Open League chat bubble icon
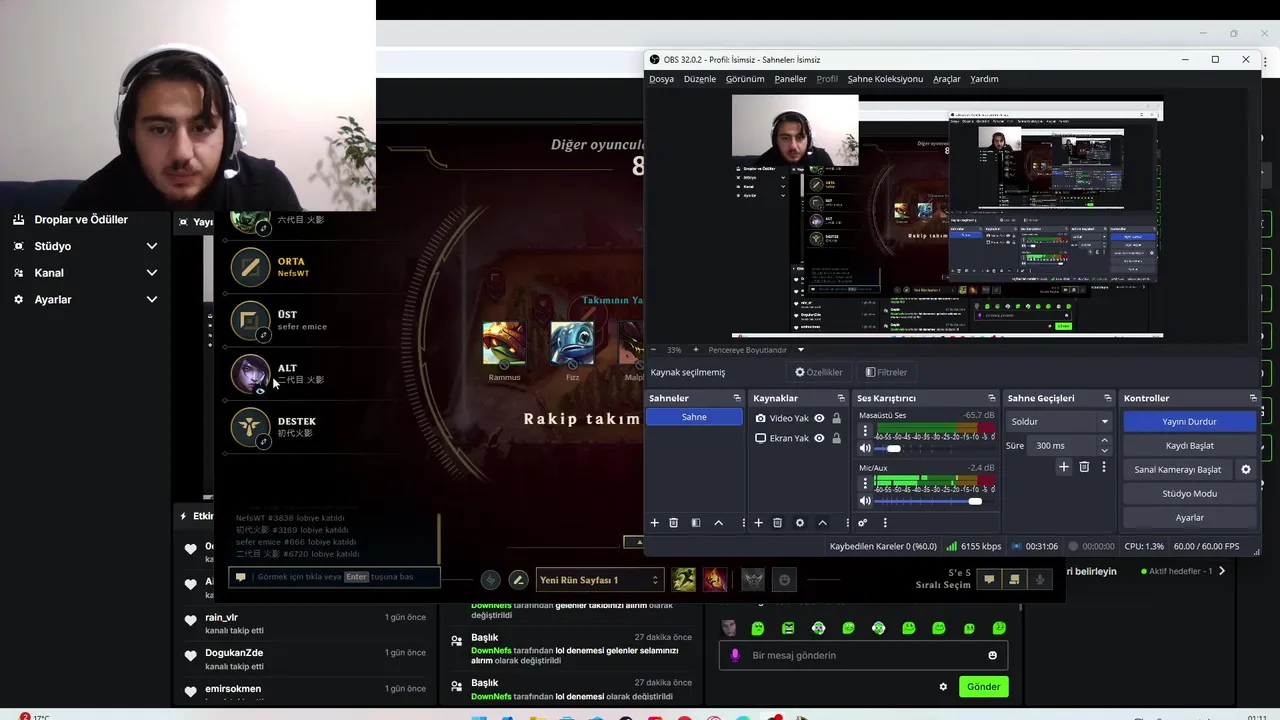Screen dimensions: 1280x720 tap(989, 580)
